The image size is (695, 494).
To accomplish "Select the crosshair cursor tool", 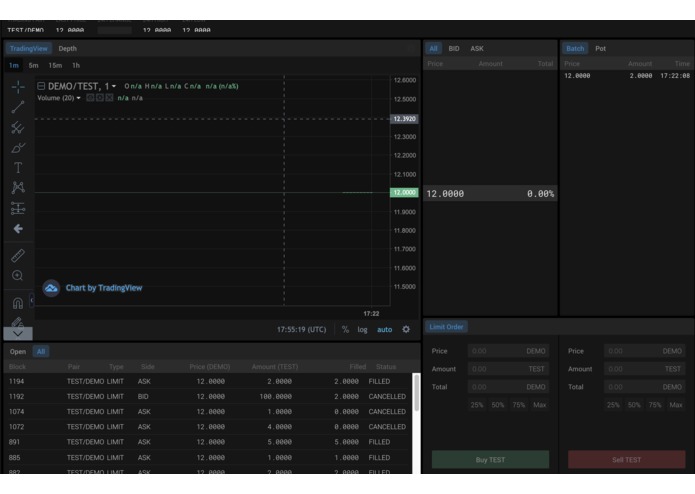I will click(18, 87).
